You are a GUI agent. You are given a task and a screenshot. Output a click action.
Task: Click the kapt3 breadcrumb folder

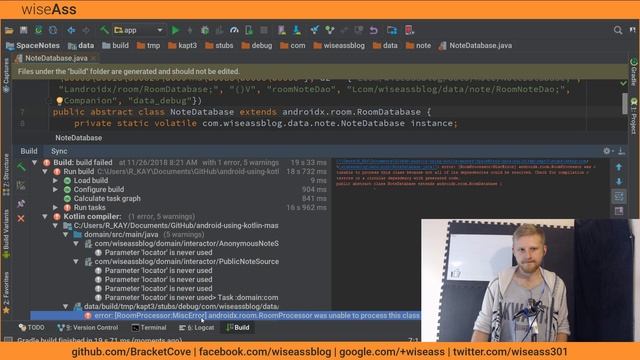(183, 45)
